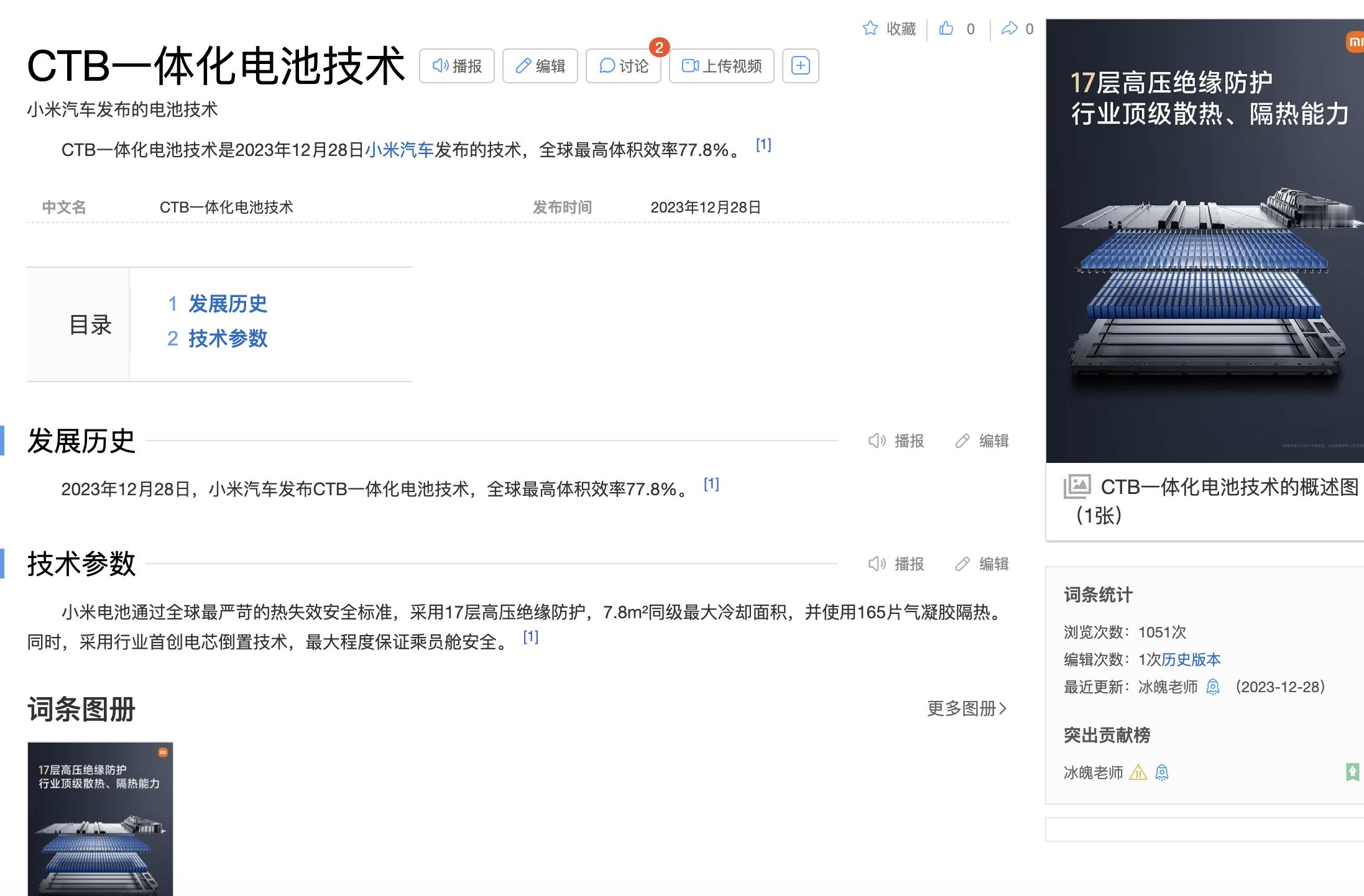Select the 编辑 pencil icon beside the title
The image size is (1364, 896).
point(524,66)
